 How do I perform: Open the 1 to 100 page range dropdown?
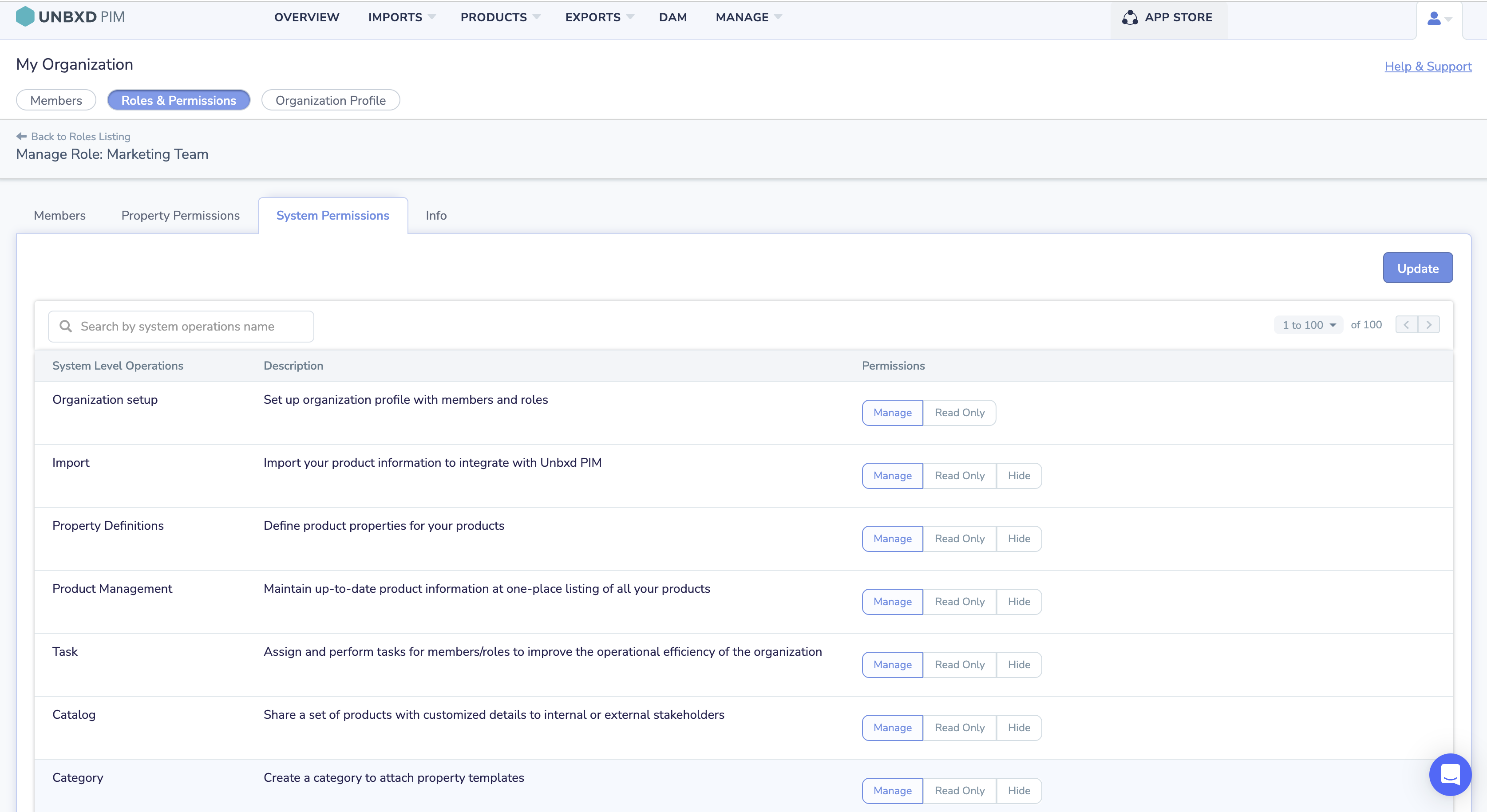[x=1308, y=325]
